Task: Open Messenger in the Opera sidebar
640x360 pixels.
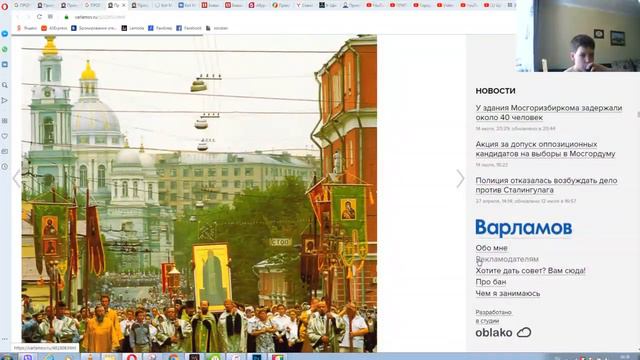Action: pyautogui.click(x=5, y=33)
